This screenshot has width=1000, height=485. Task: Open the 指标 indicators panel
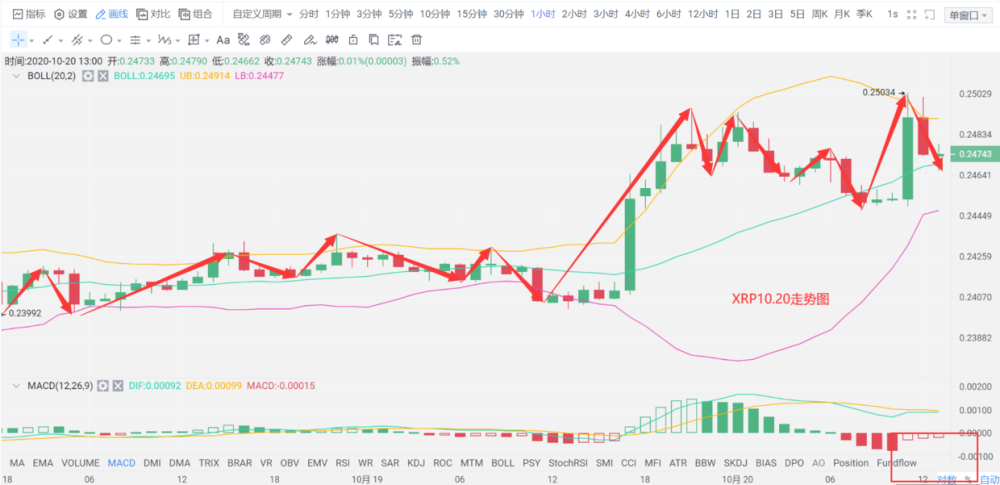pos(29,14)
